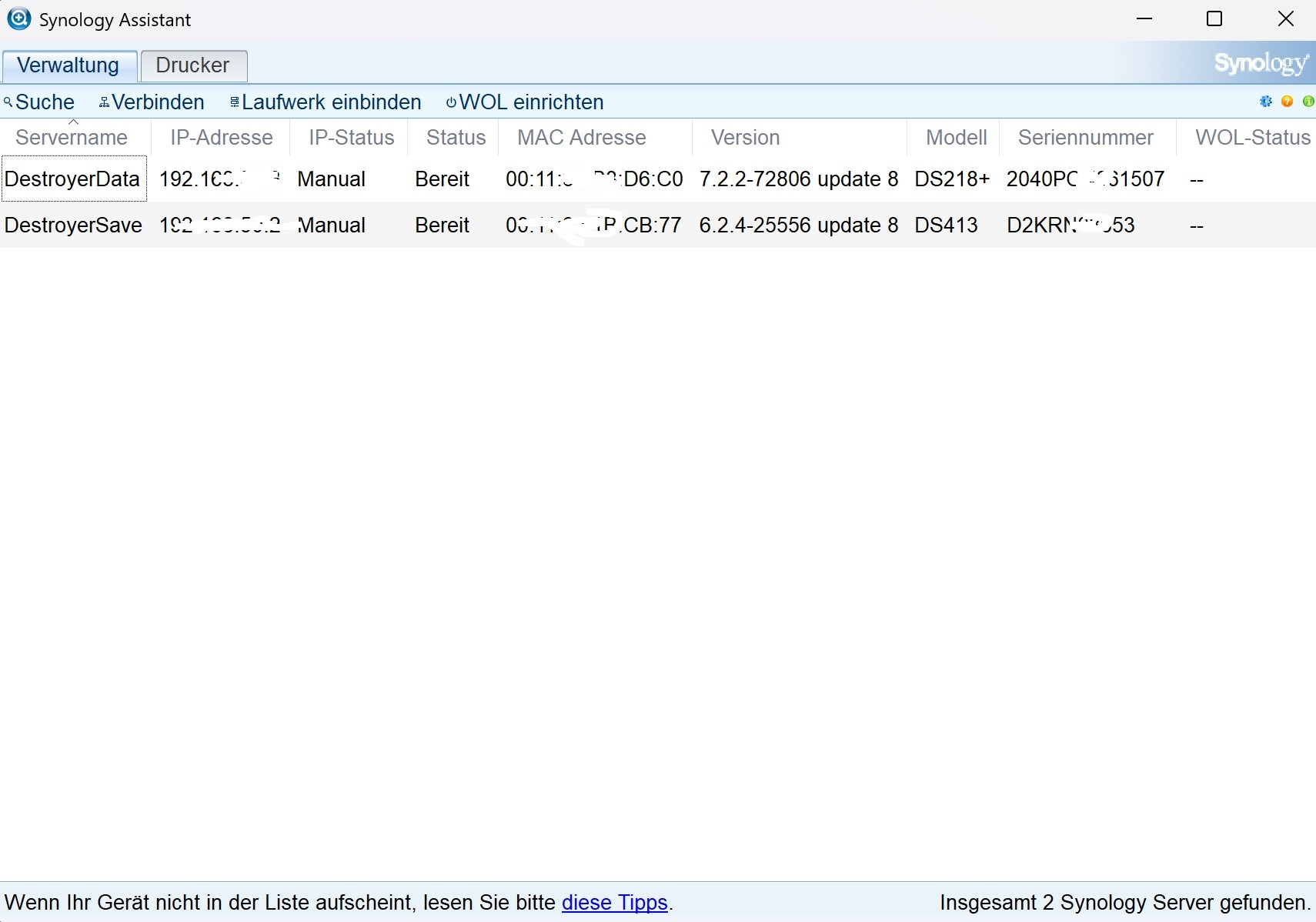
Task: Start a search with the Suche button
Action: (x=39, y=102)
